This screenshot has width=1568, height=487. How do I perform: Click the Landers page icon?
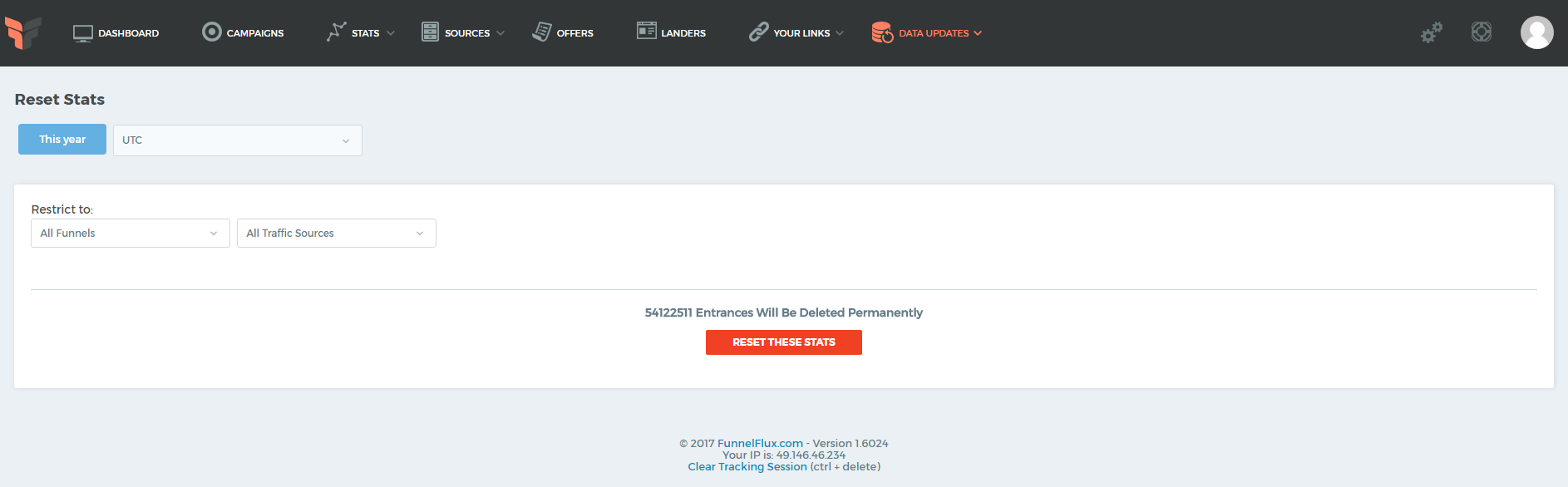point(647,32)
